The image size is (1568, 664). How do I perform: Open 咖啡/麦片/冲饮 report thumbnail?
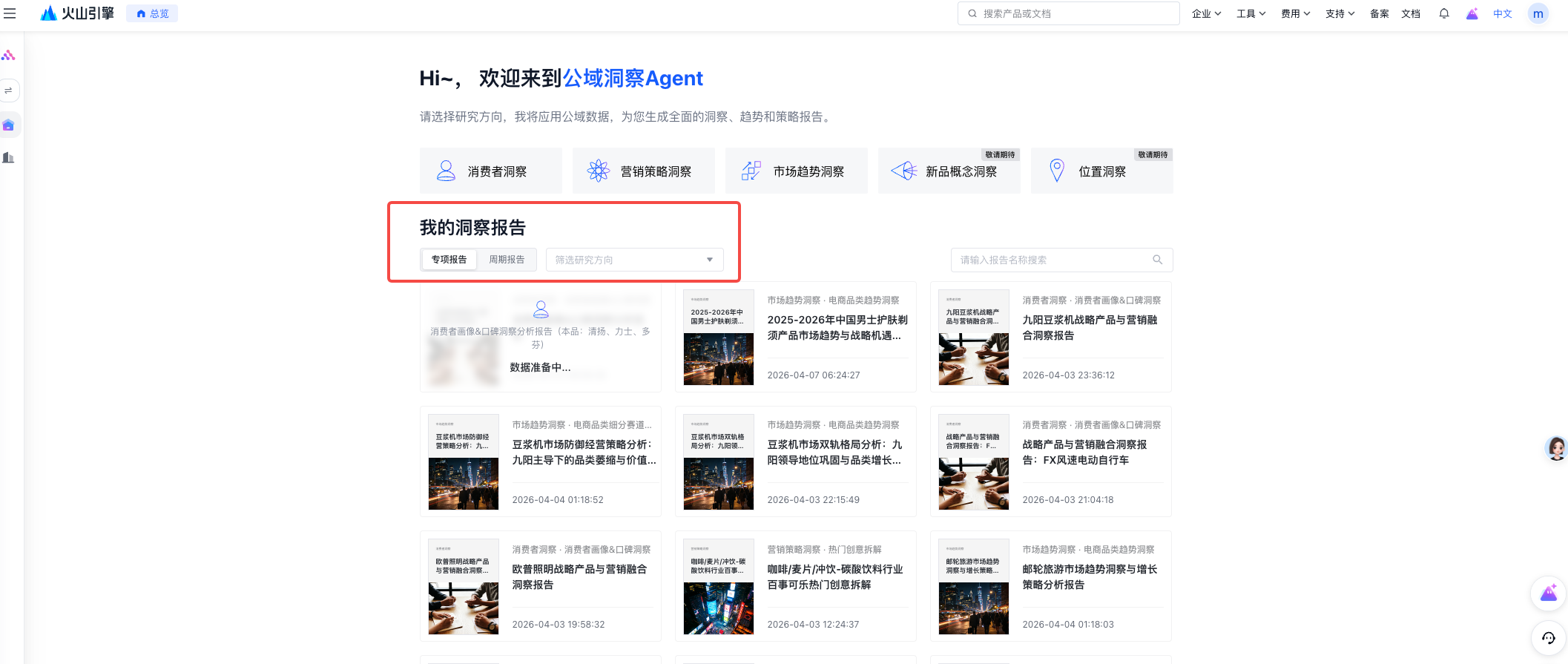(719, 587)
